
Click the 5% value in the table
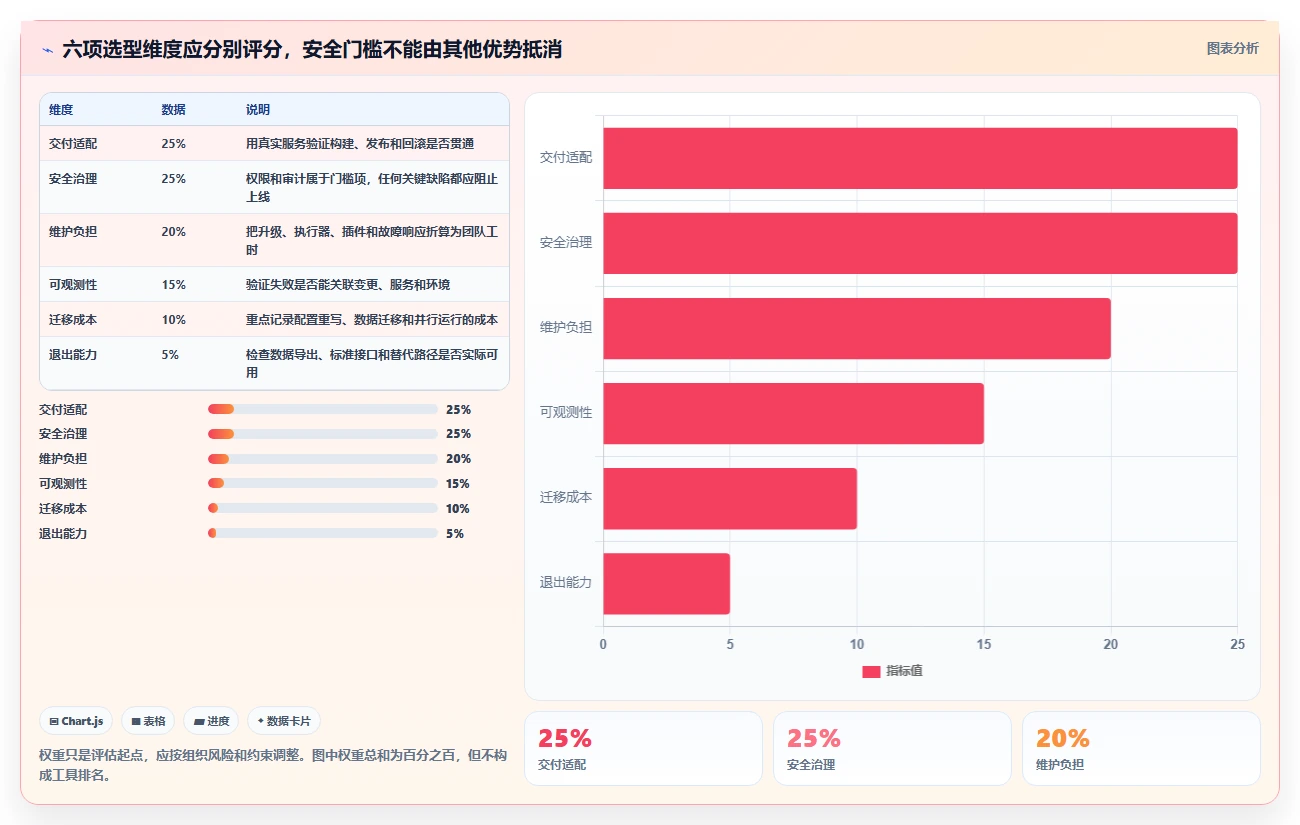point(170,355)
